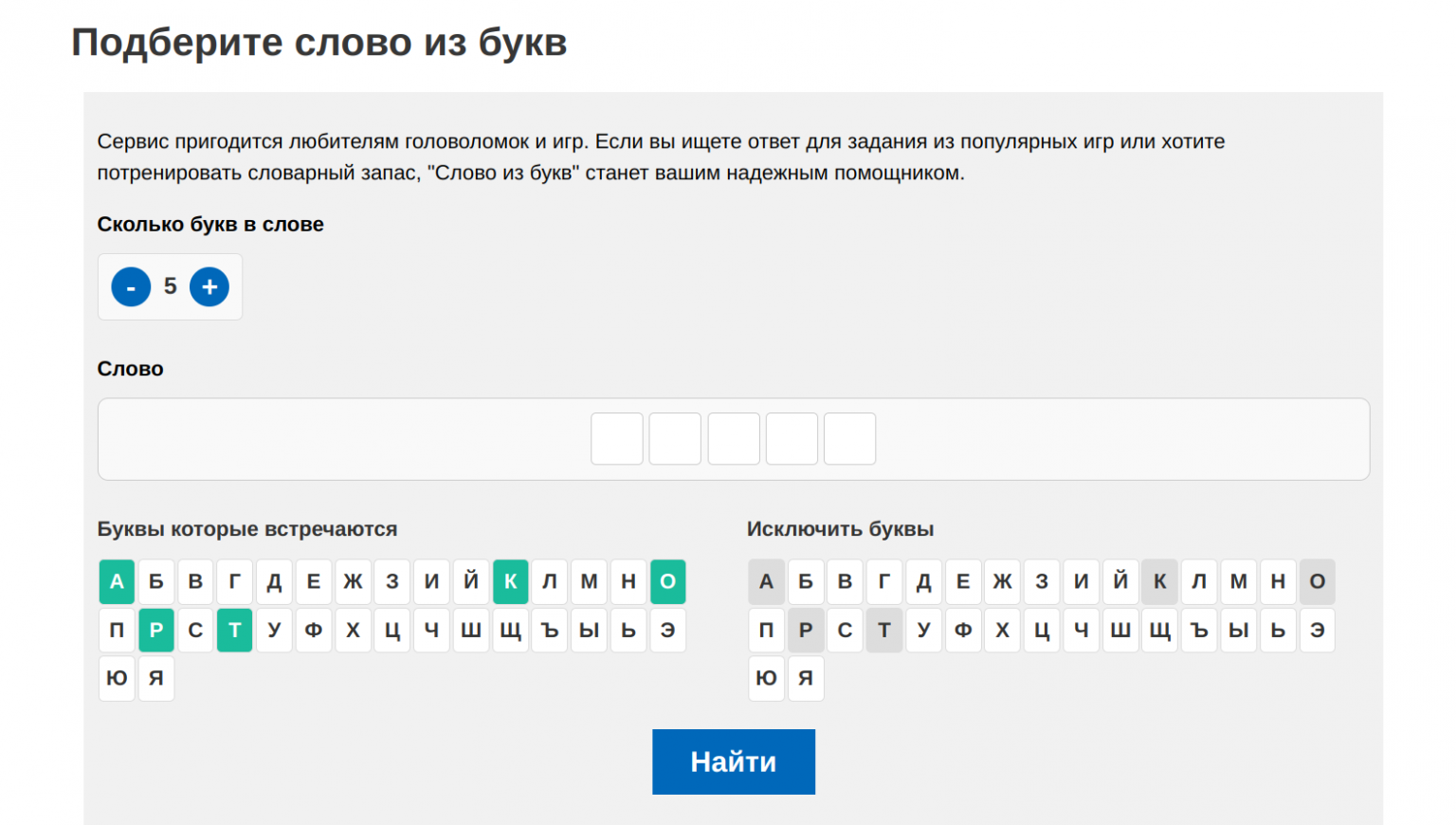The image size is (1456, 825).
Task: Exclude letter Э in exclude letters panel
Action: coord(1317,630)
